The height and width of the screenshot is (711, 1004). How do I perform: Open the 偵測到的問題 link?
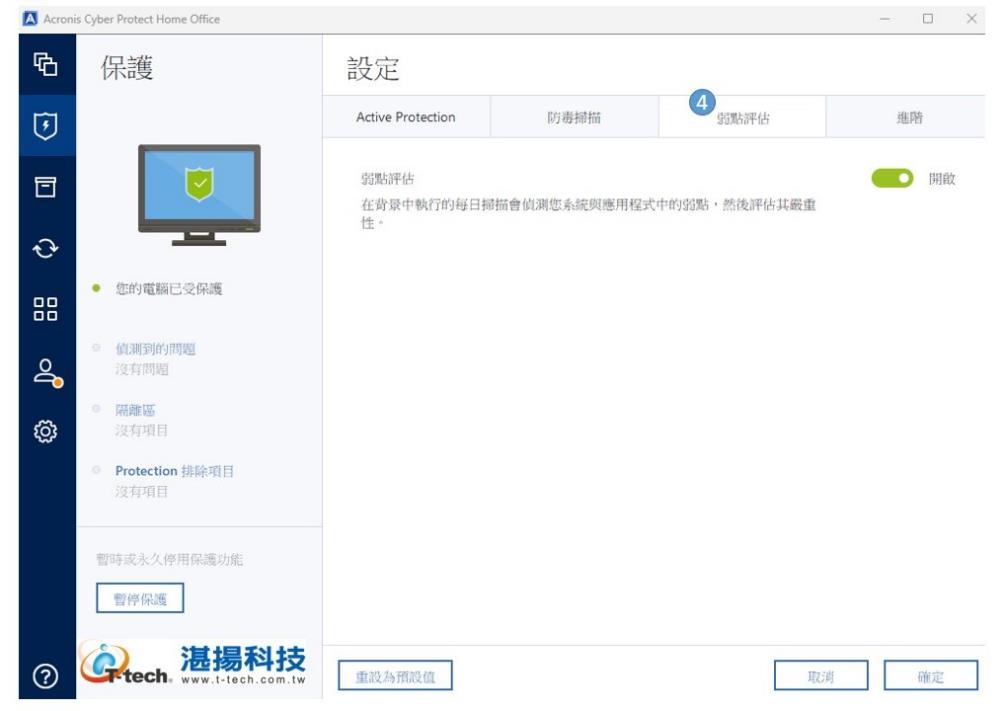[x=156, y=349]
